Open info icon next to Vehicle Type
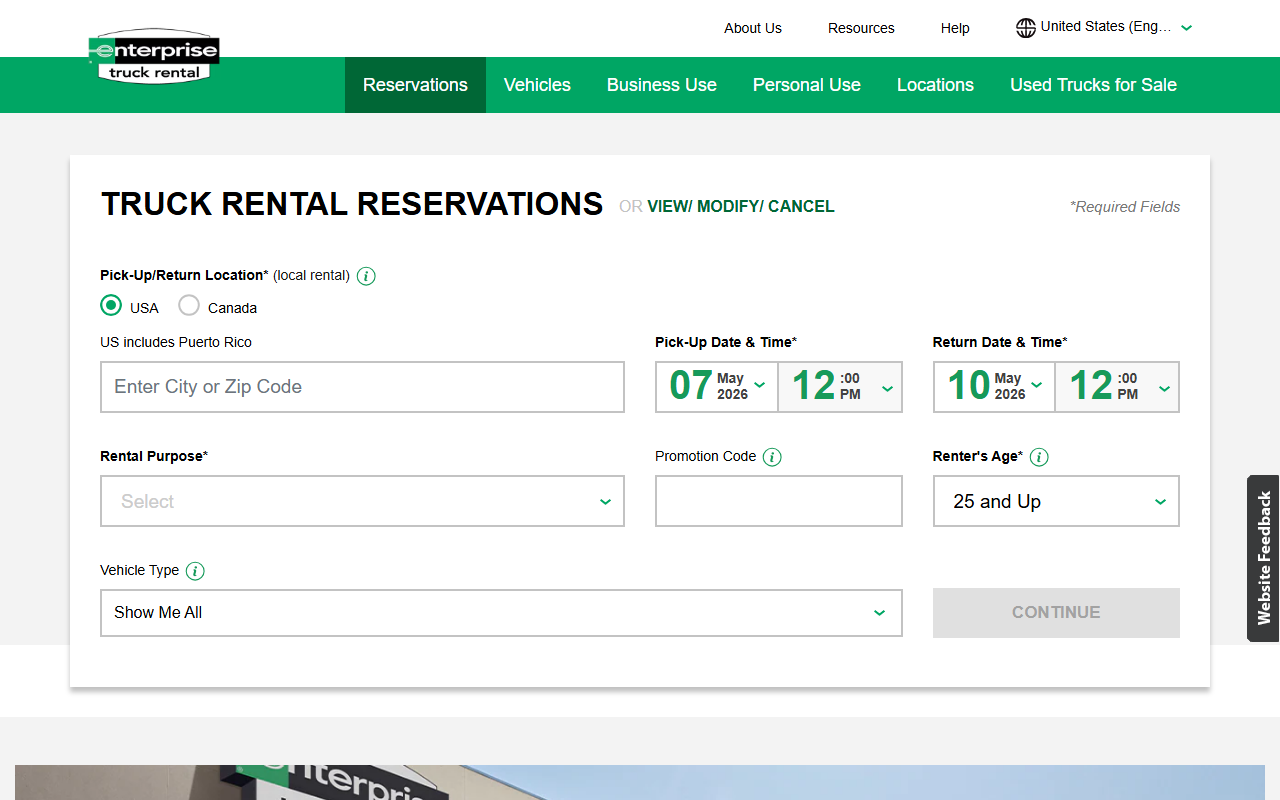Image resolution: width=1280 pixels, height=800 pixels. 195,571
